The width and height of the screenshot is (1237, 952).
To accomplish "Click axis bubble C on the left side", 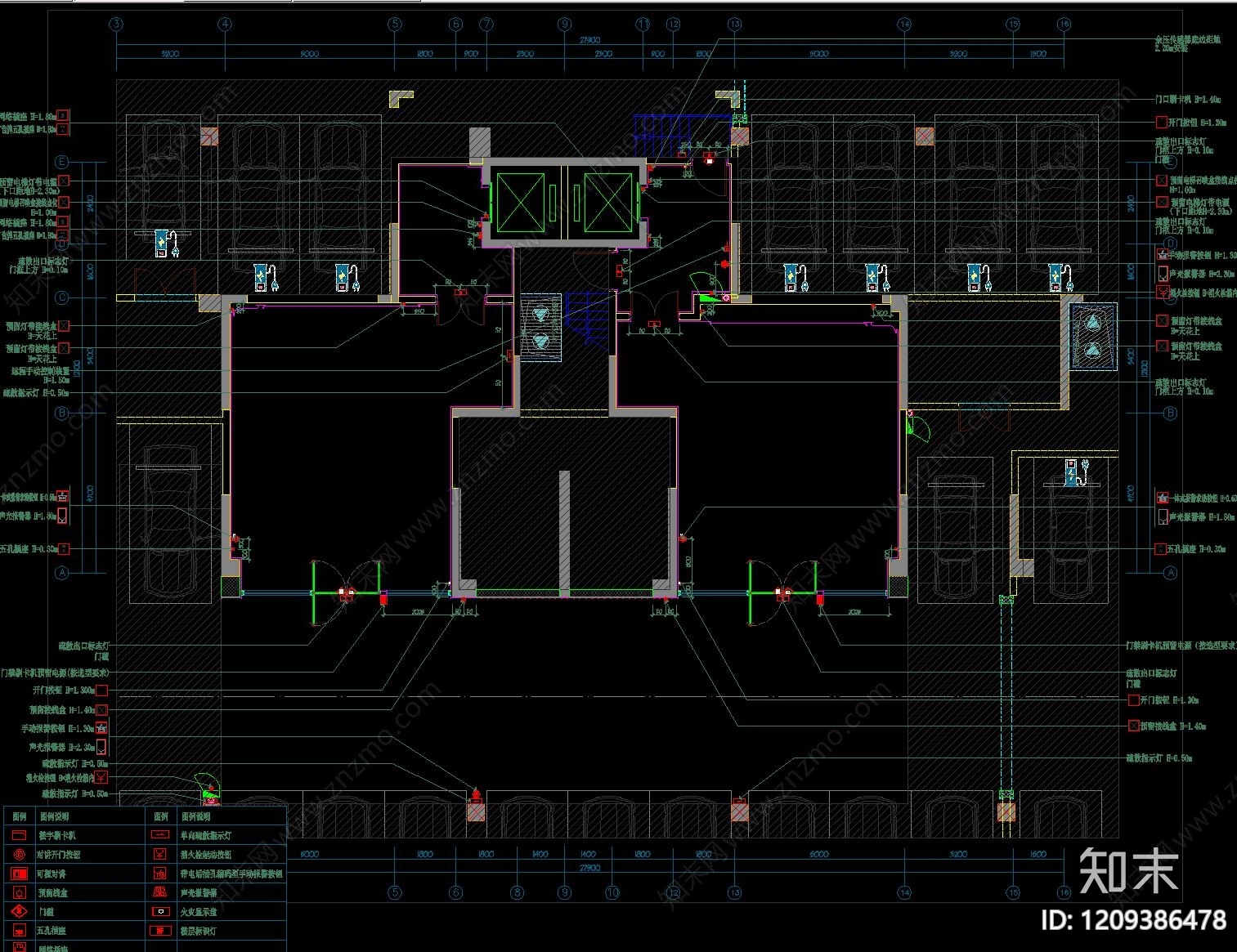I will click(62, 298).
